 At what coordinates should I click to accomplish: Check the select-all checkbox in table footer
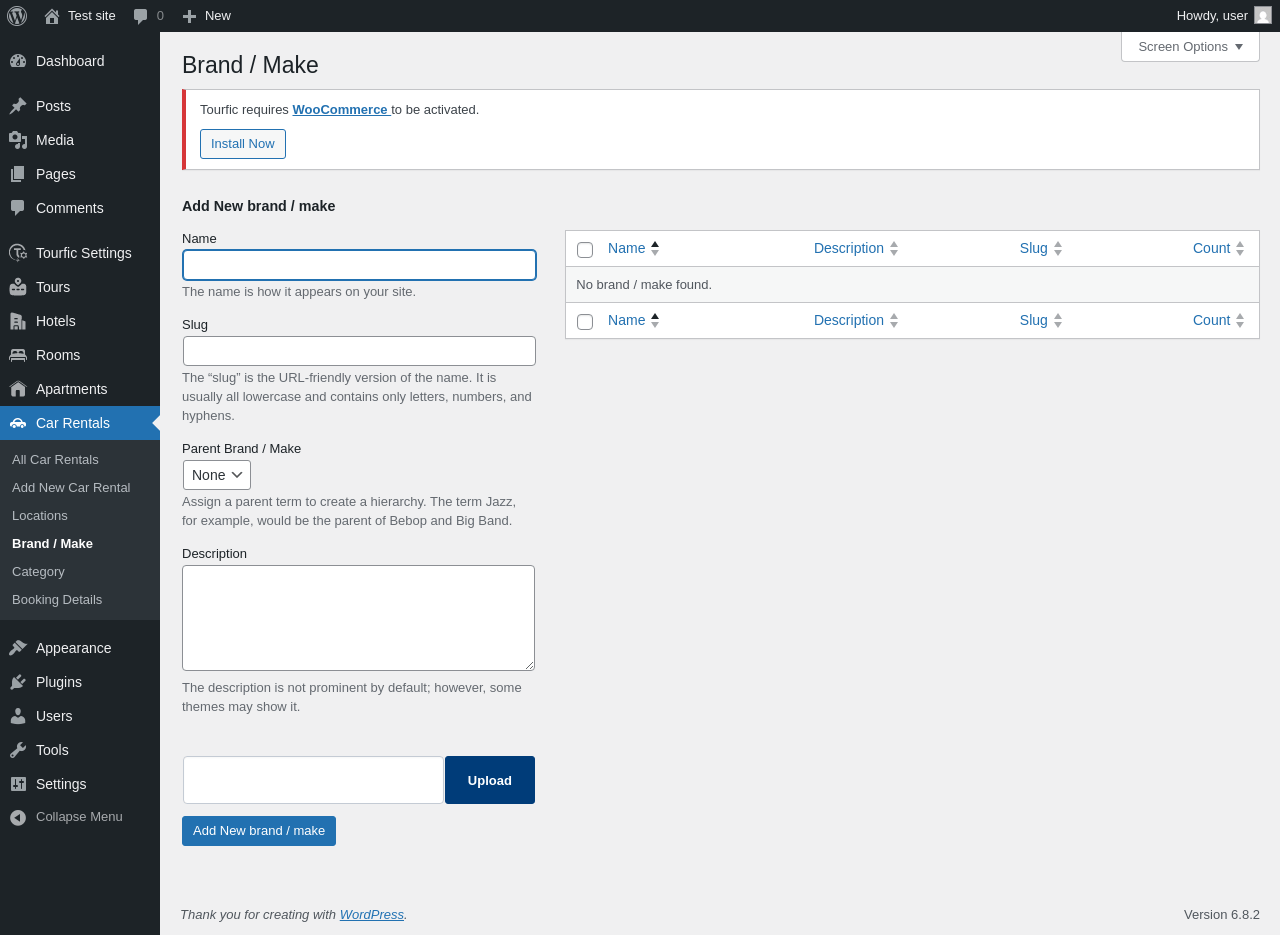coord(585,322)
